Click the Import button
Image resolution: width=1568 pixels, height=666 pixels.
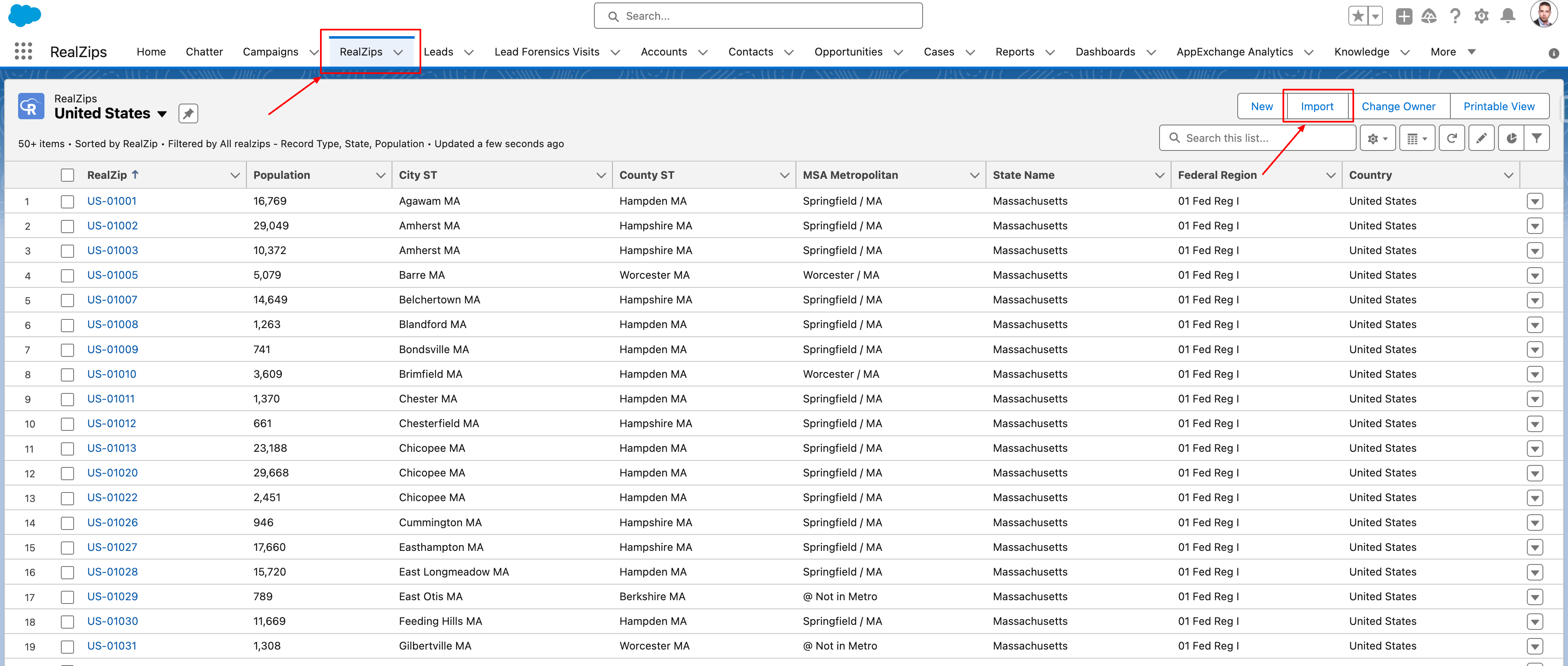coord(1317,106)
